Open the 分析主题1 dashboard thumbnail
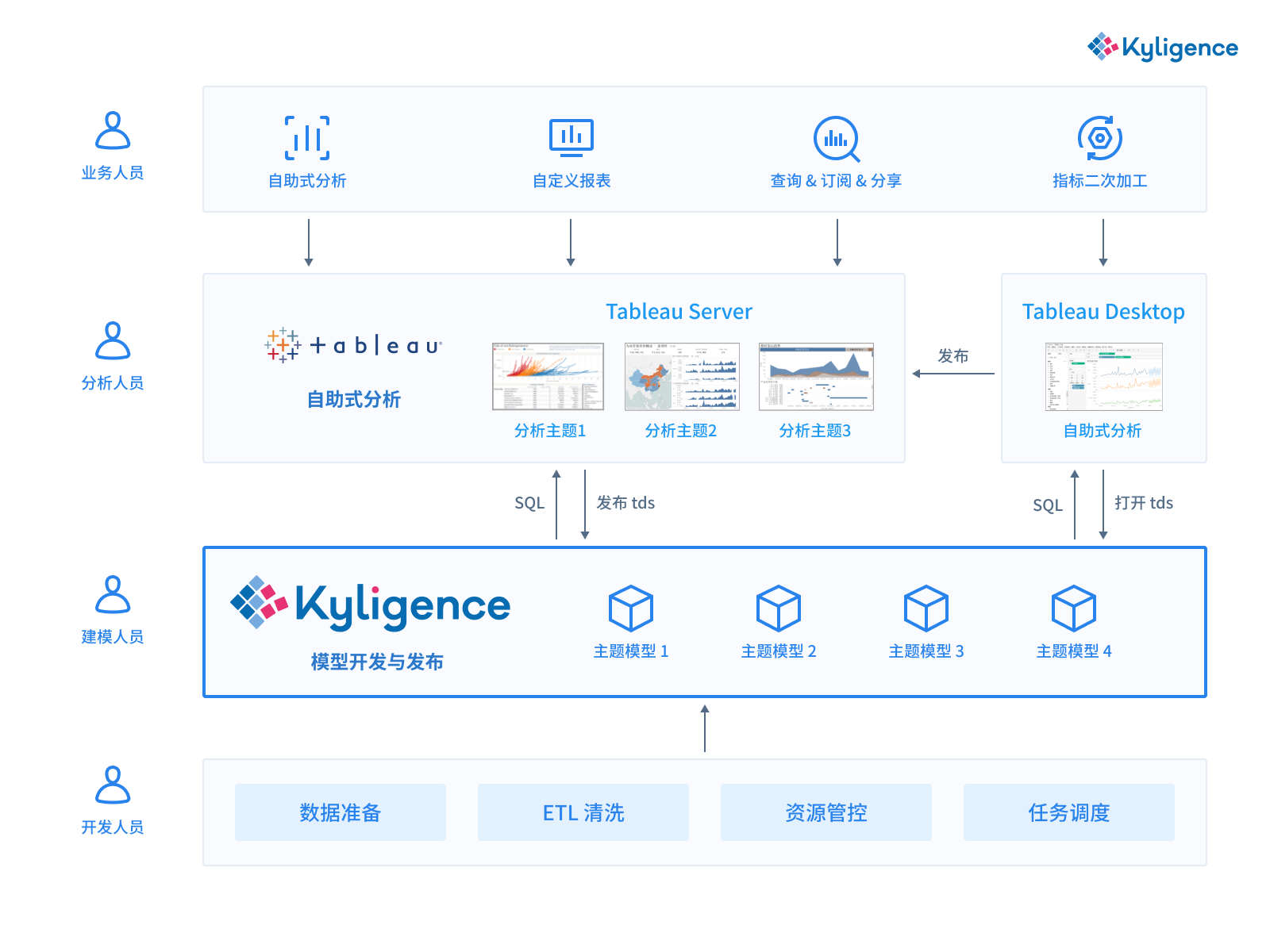The width and height of the screenshot is (1270, 952). click(548, 376)
